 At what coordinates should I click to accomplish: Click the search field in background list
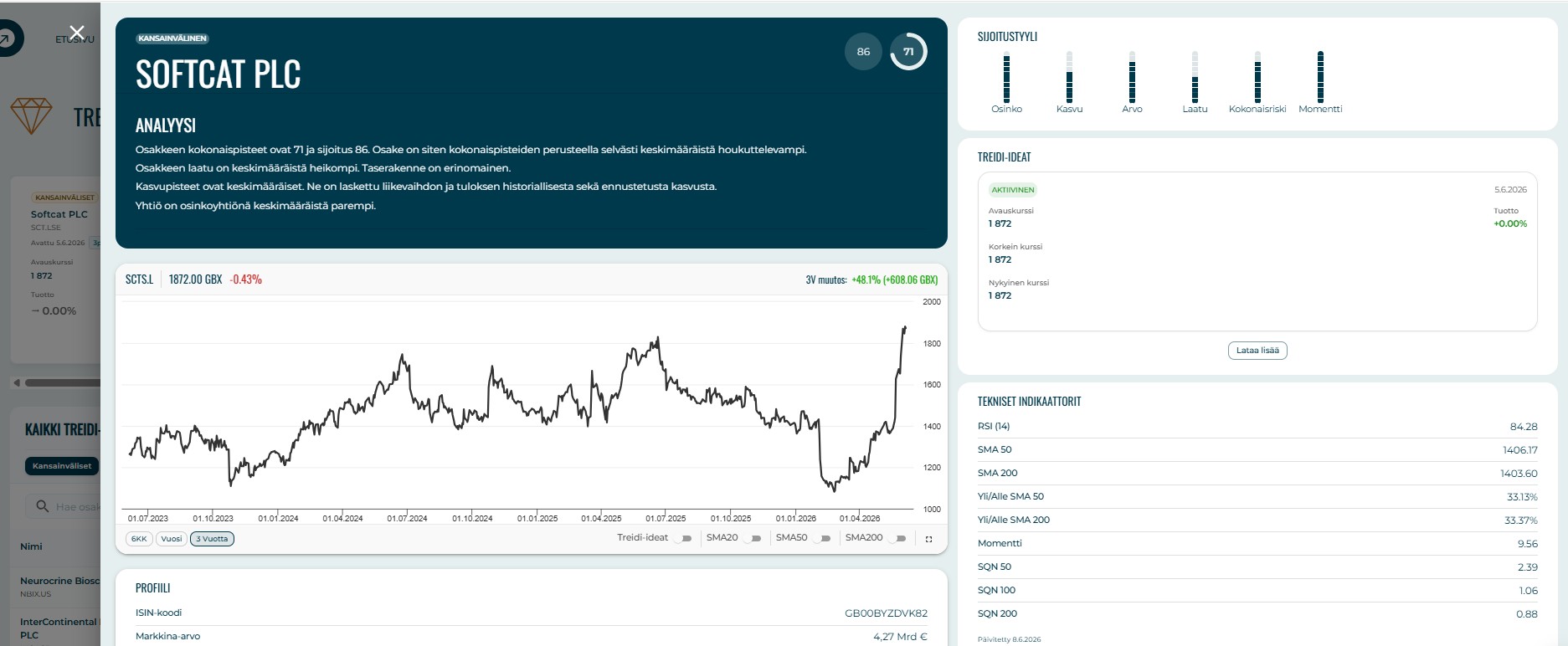point(63,506)
